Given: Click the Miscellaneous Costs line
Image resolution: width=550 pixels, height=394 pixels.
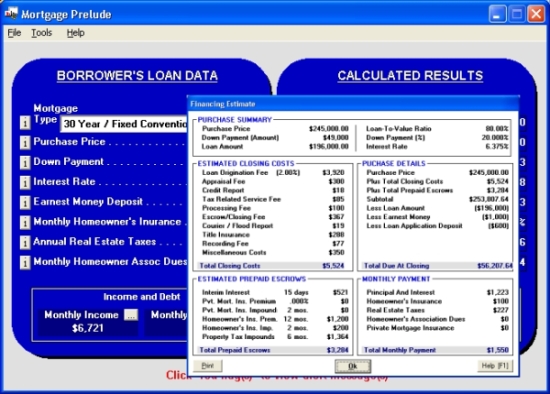Looking at the screenshot, I should (x=273, y=252).
